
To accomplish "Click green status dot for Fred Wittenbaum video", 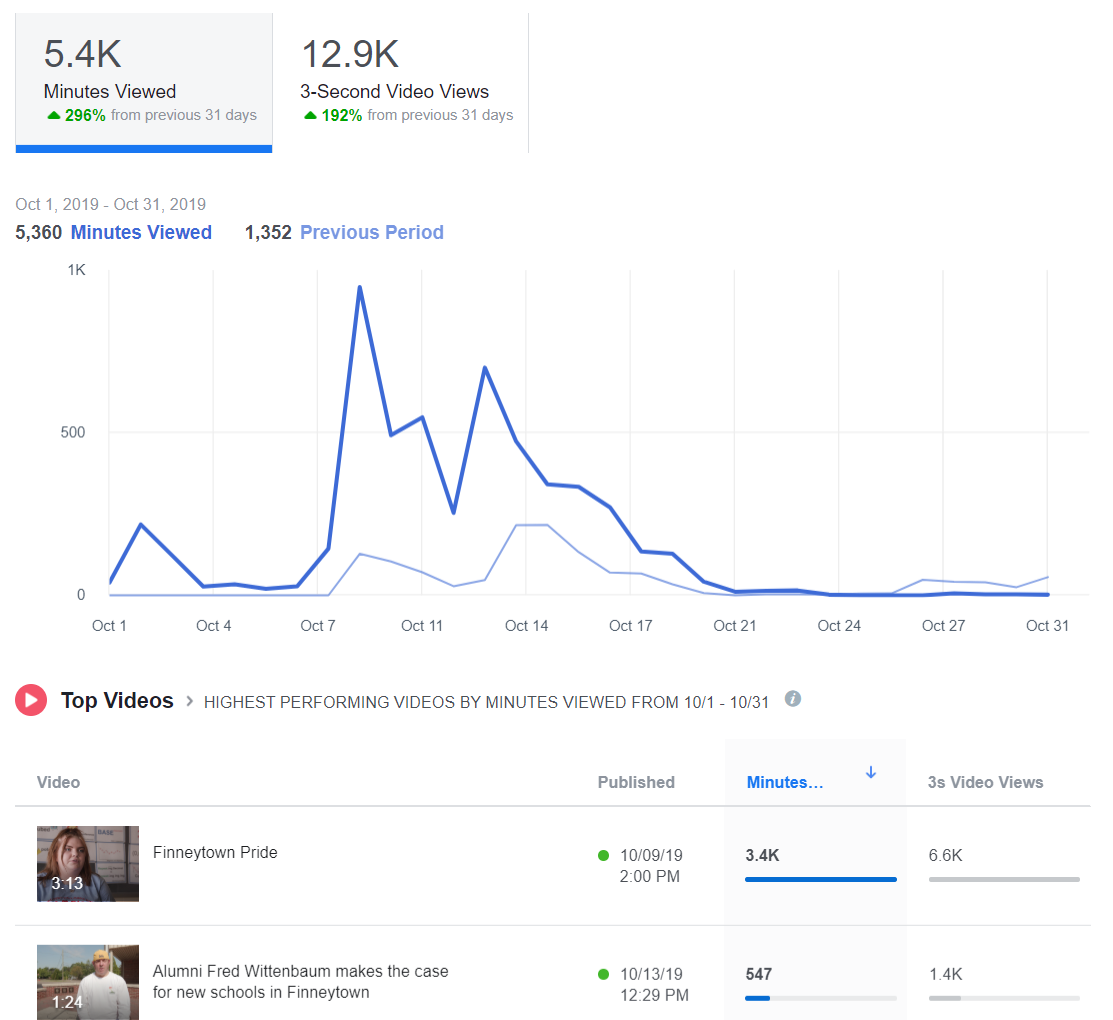I will click(603, 974).
